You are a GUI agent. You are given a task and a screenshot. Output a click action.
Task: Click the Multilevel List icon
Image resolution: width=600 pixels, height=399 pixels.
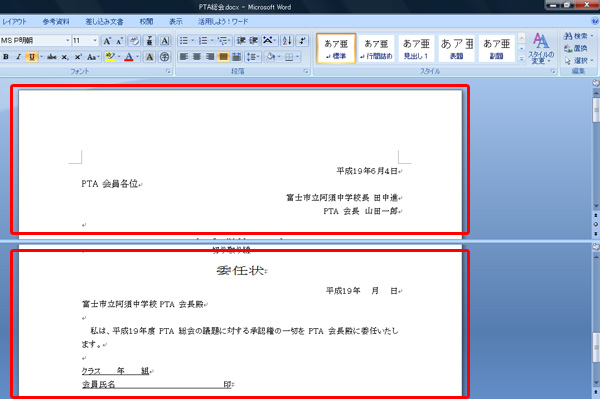(222, 41)
